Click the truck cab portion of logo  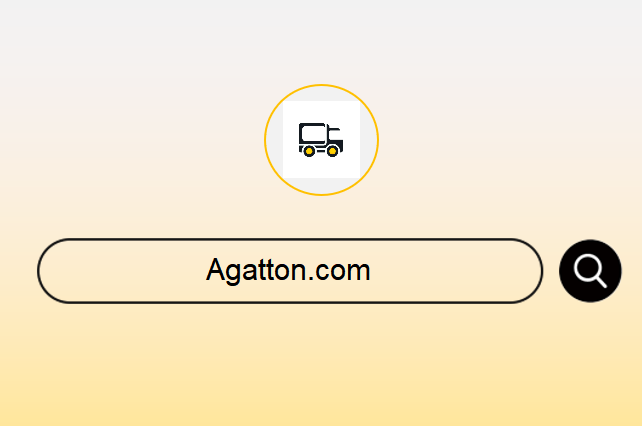pos(335,138)
